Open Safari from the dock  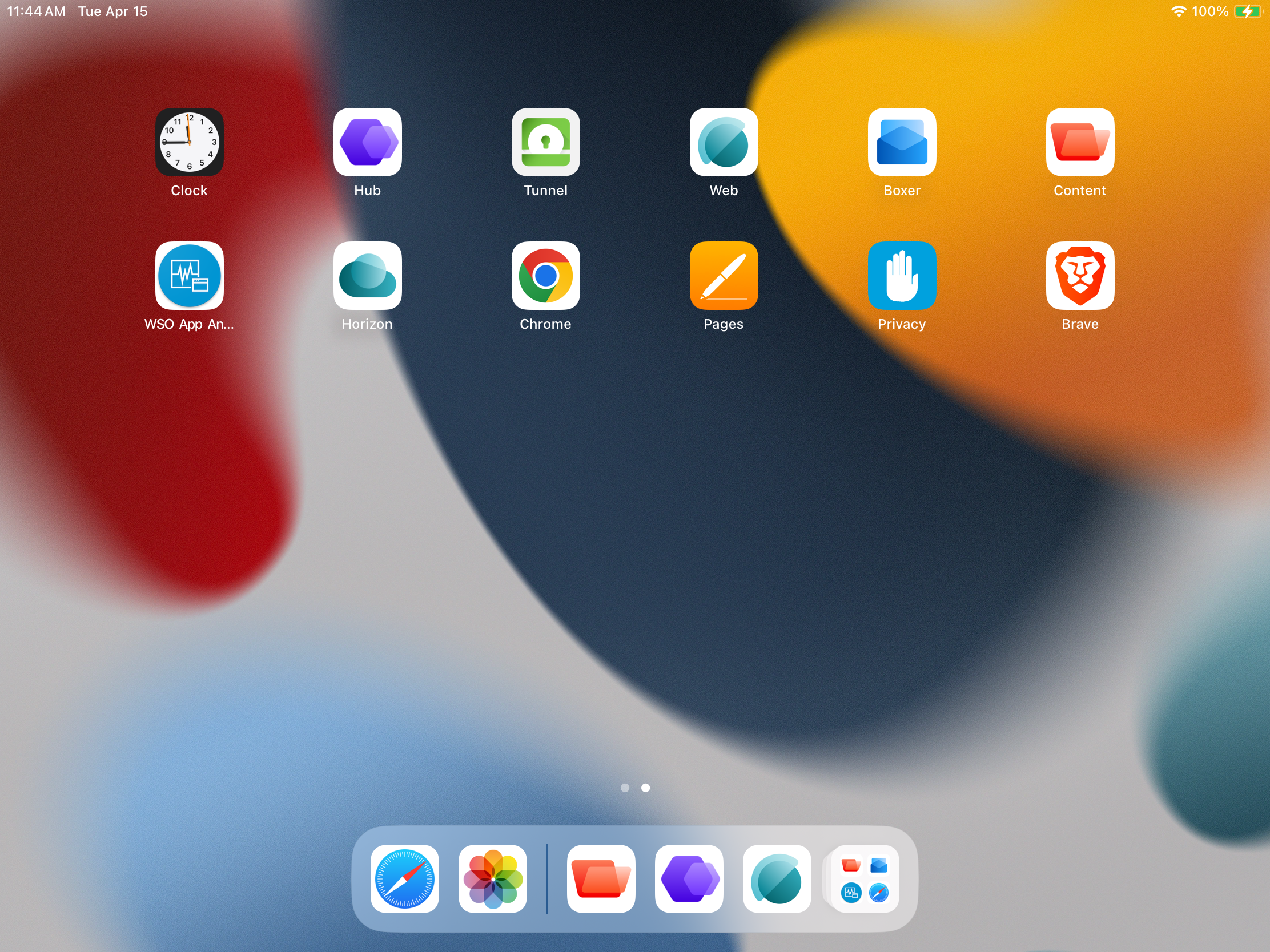tap(405, 878)
